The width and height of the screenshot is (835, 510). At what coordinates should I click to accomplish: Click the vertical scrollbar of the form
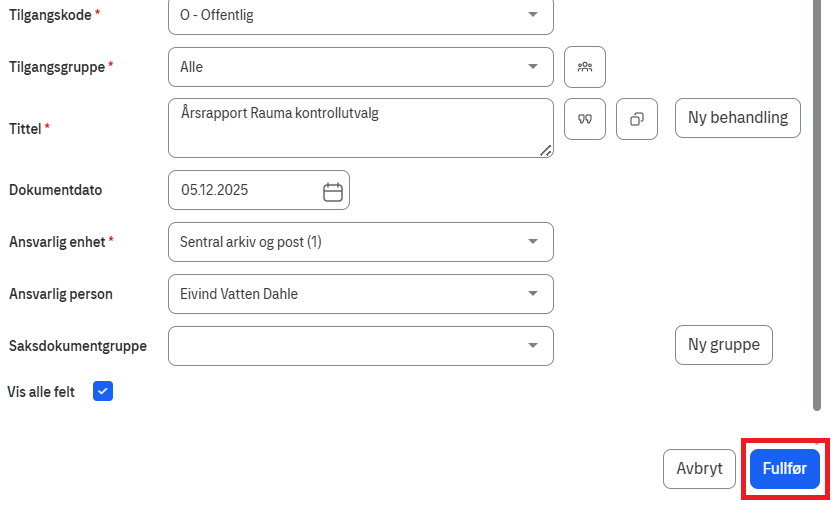pyautogui.click(x=817, y=200)
